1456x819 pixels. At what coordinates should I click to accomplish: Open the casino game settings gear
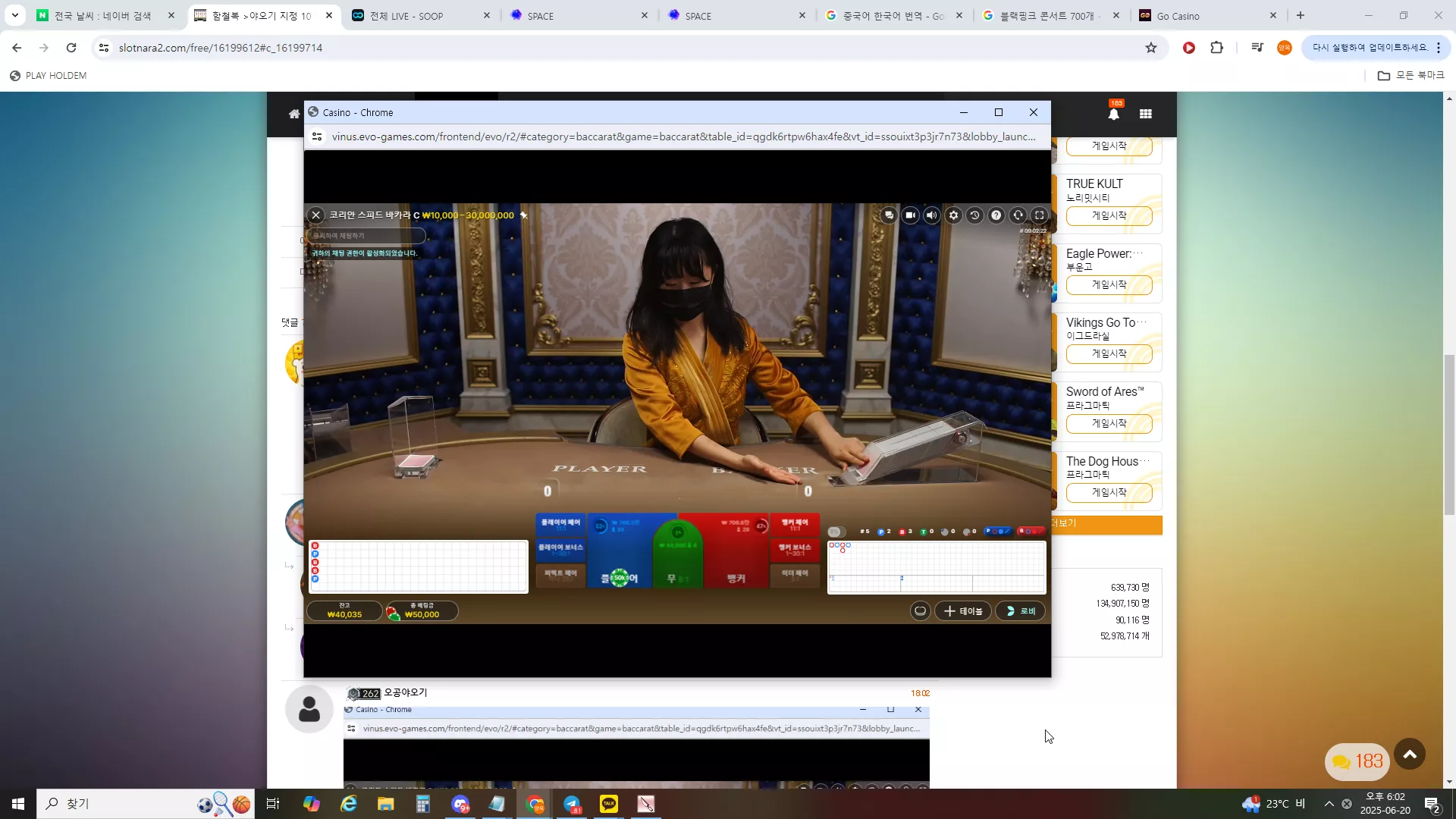point(953,215)
